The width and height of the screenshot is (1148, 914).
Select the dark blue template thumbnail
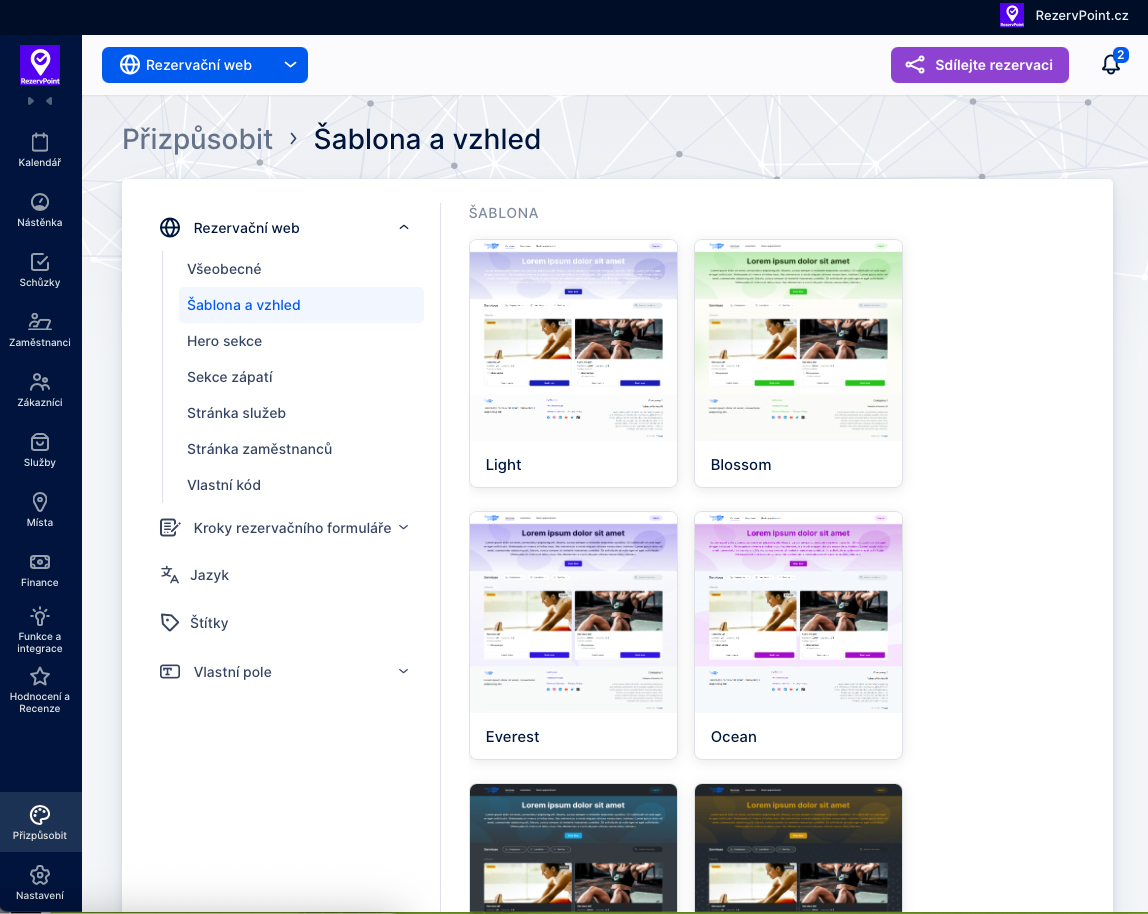(573, 848)
